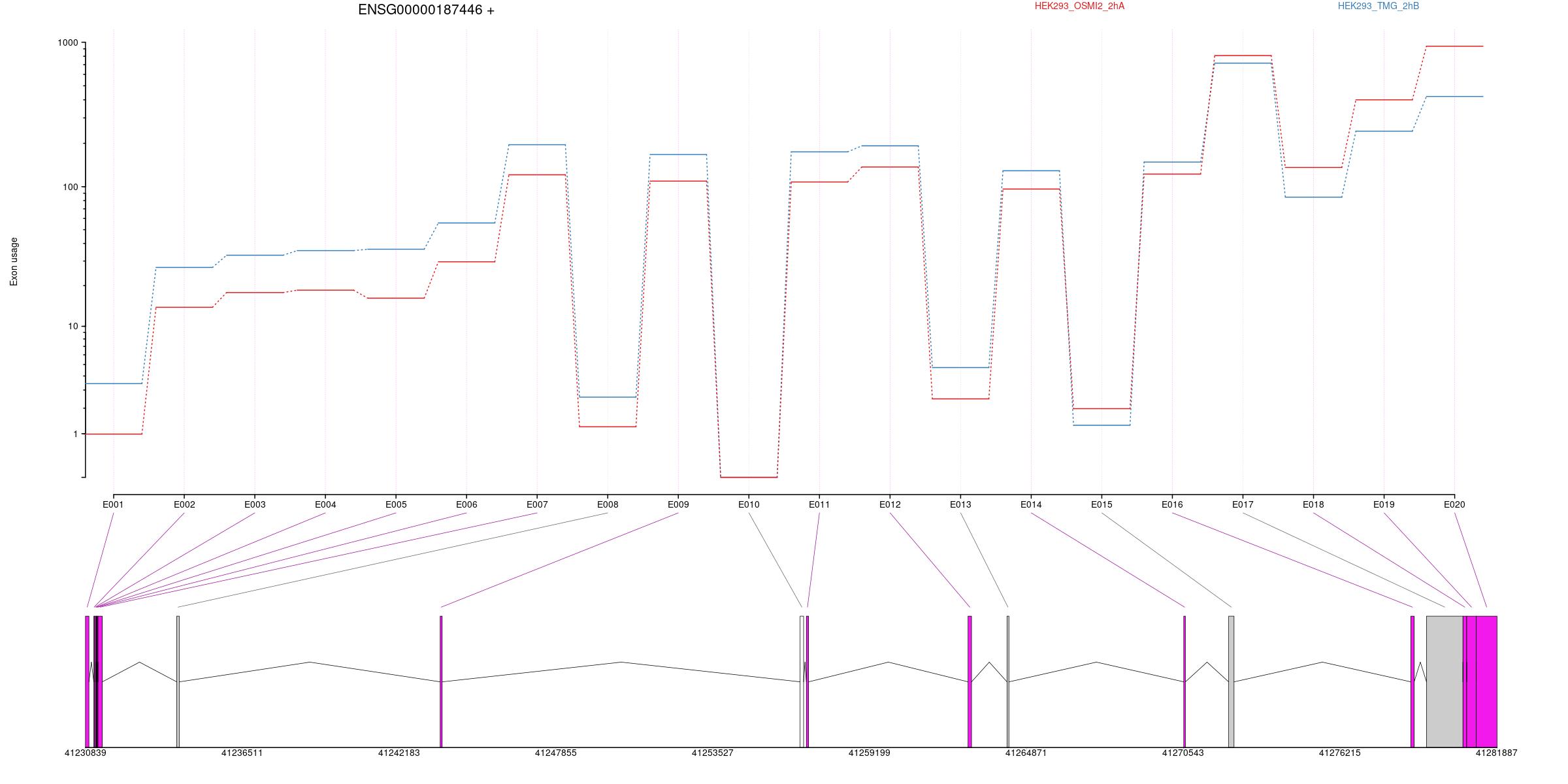Screen dimensions: 1568x784
Task: Select the HEK293_OSMI2_2hA legend label
Action: [1079, 6]
